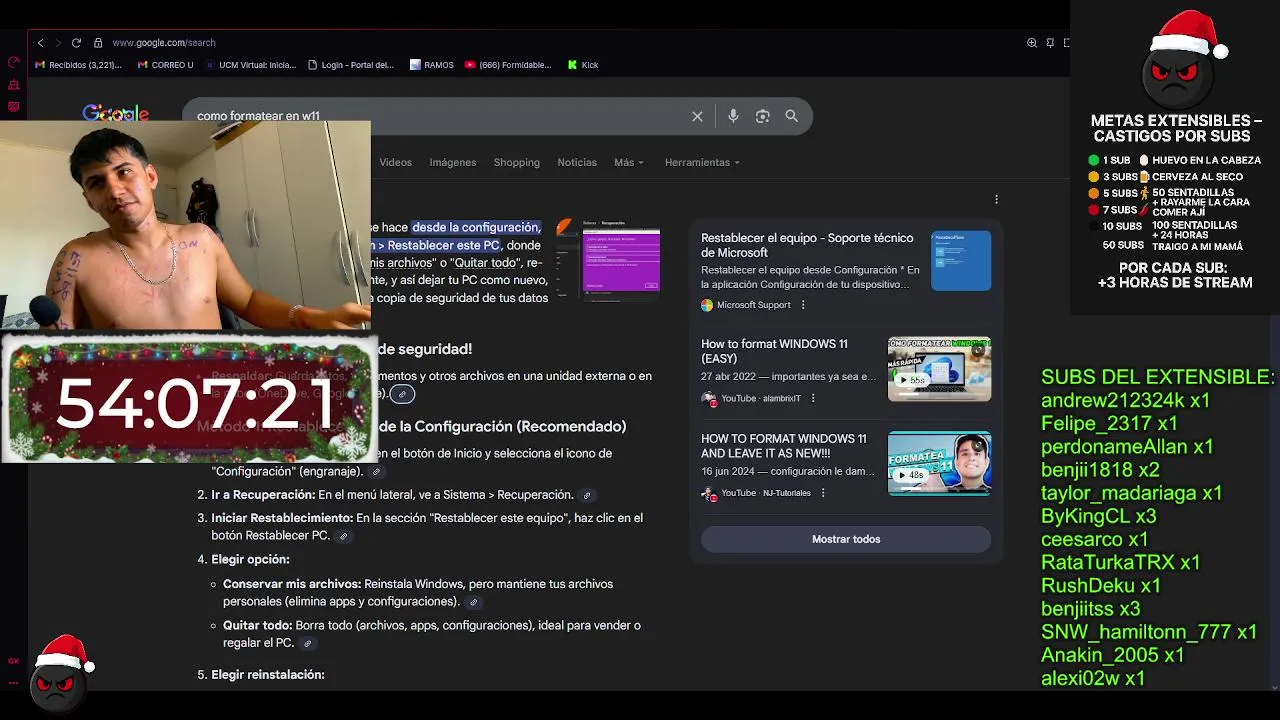Image resolution: width=1280 pixels, height=720 pixels.
Task: Open 'Restablecer el equipo - Soporte técnico de Microsoft'
Action: pos(807,245)
